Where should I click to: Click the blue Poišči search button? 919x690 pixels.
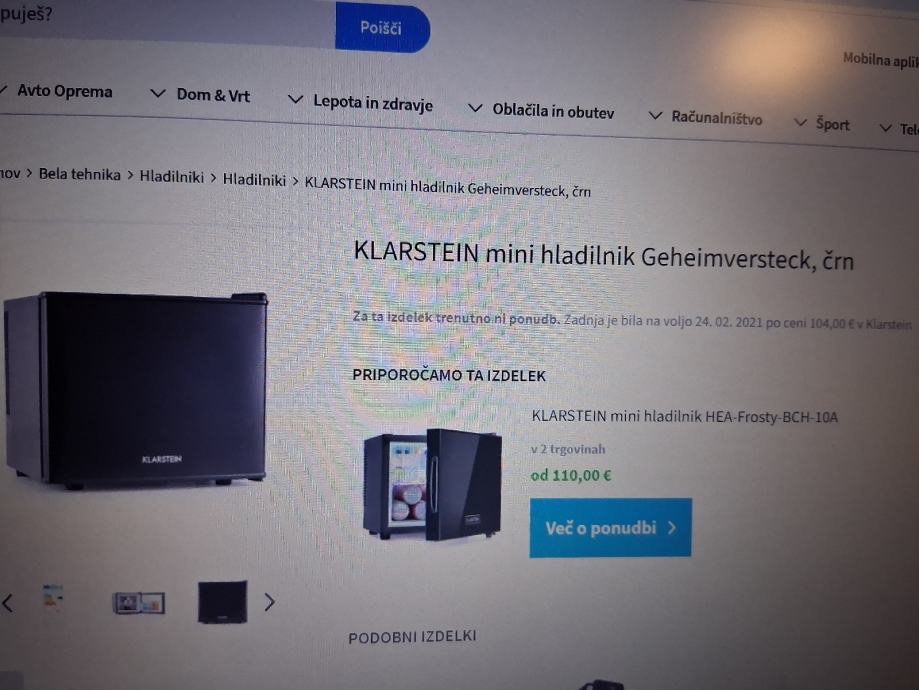click(x=382, y=27)
